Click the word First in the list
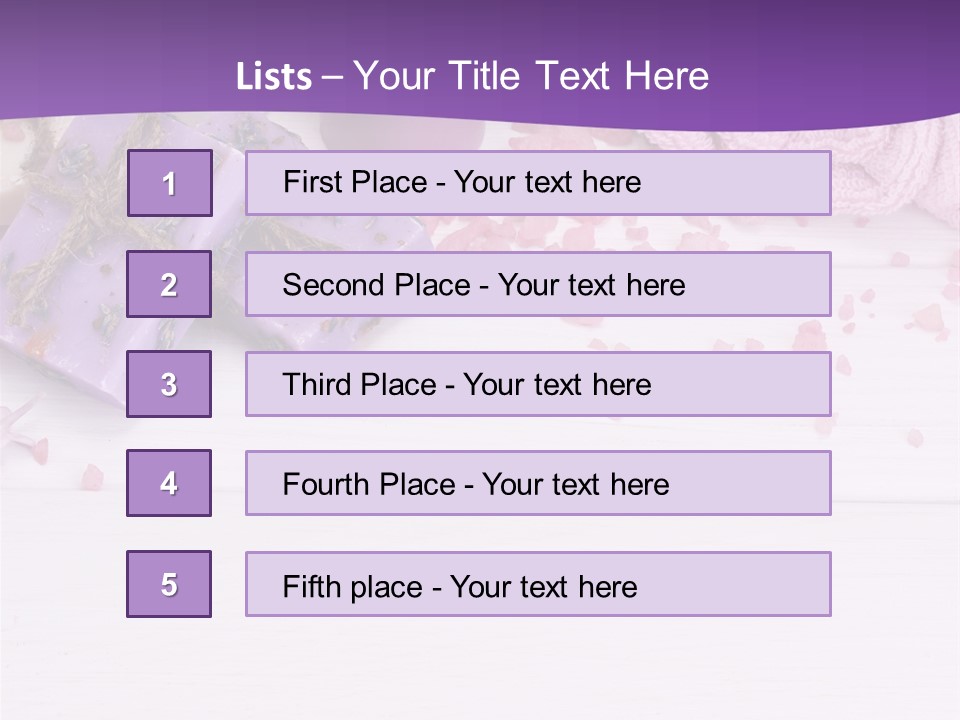This screenshot has height=720, width=960. click(x=312, y=182)
